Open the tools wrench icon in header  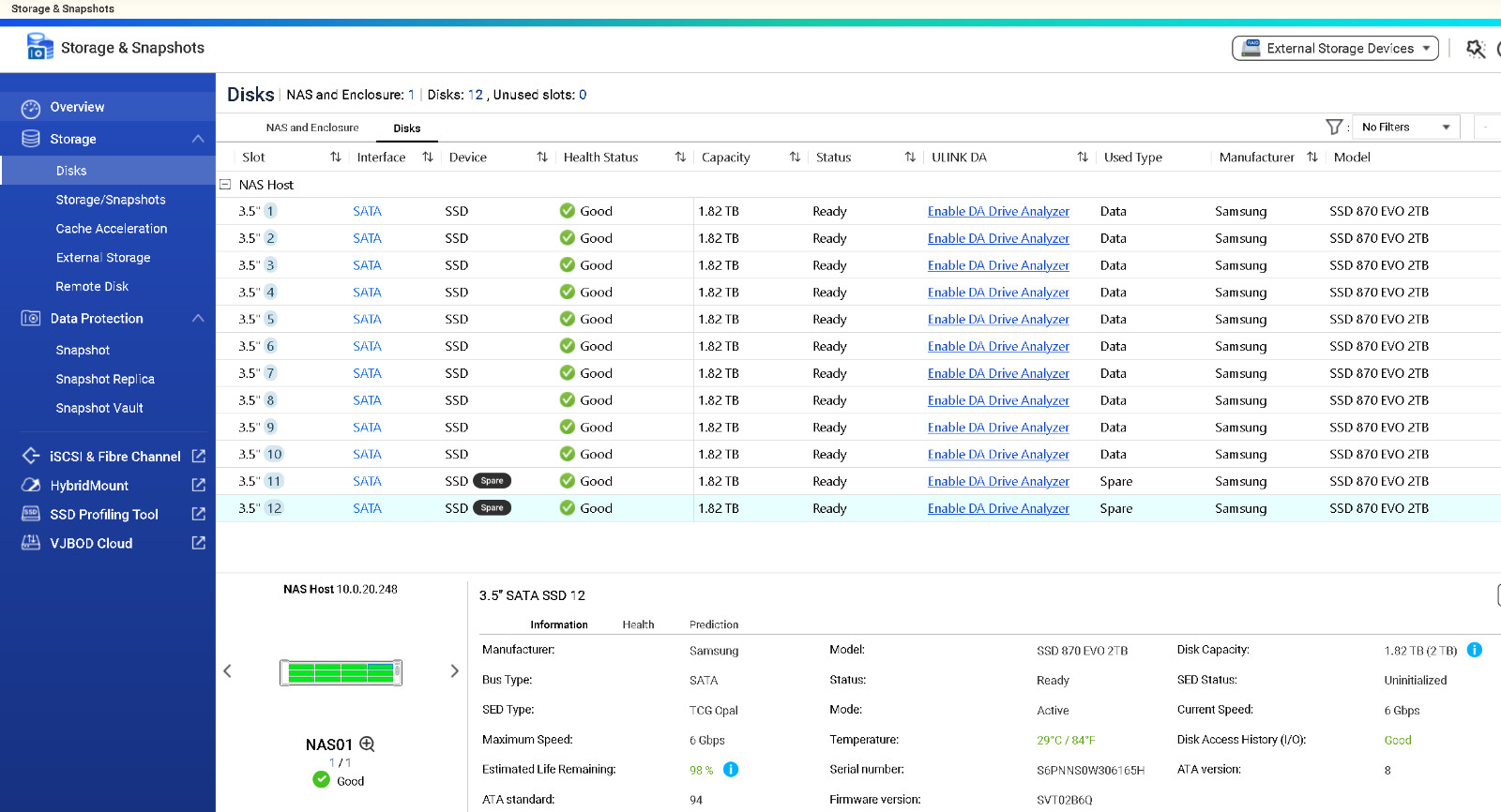click(1476, 49)
